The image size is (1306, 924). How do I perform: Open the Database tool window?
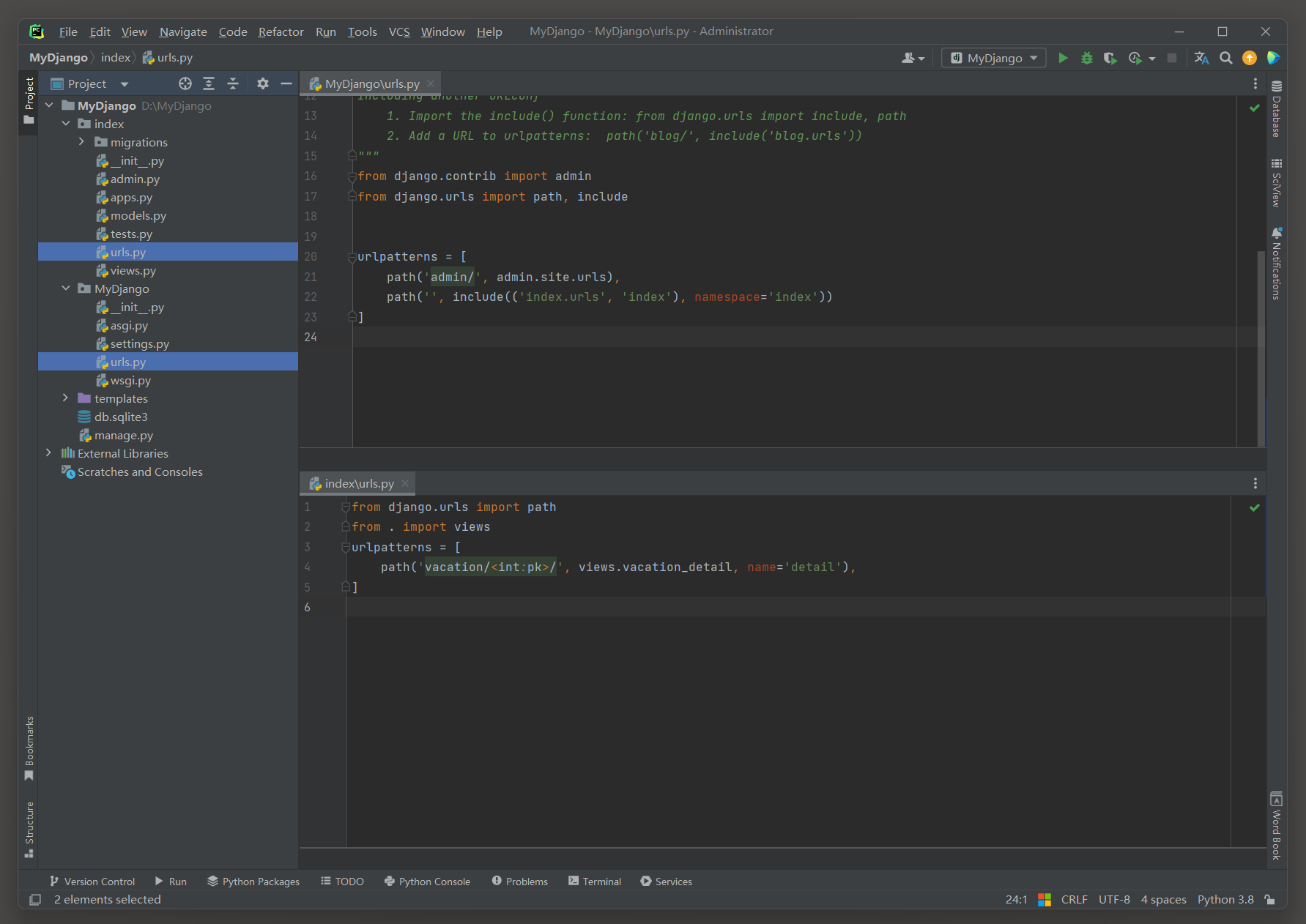click(1276, 109)
